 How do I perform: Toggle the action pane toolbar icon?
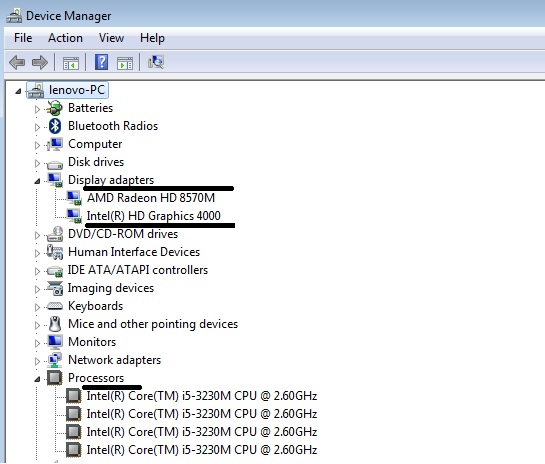pos(125,63)
